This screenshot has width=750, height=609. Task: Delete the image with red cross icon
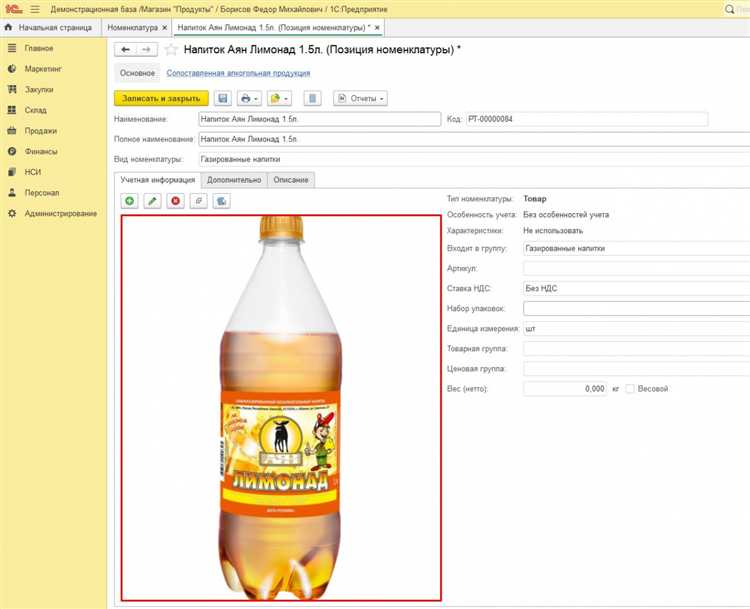click(176, 201)
